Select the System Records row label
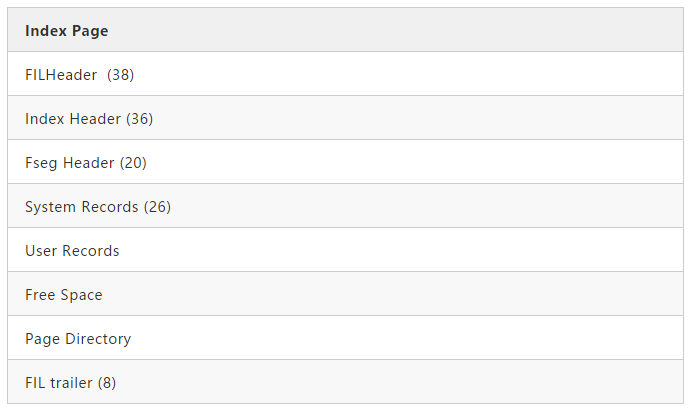Viewport: 692px width, 408px height. tap(82, 207)
